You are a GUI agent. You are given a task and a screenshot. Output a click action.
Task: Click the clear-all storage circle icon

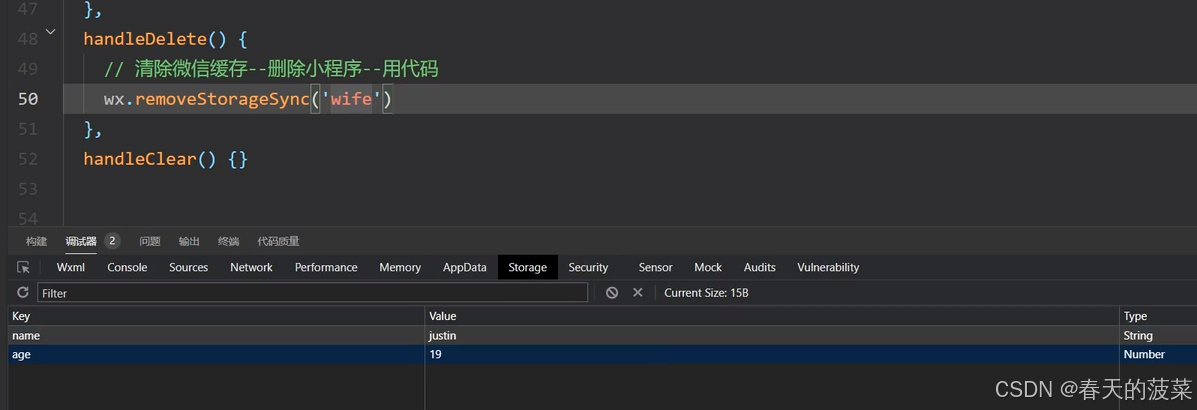pyautogui.click(x=611, y=292)
